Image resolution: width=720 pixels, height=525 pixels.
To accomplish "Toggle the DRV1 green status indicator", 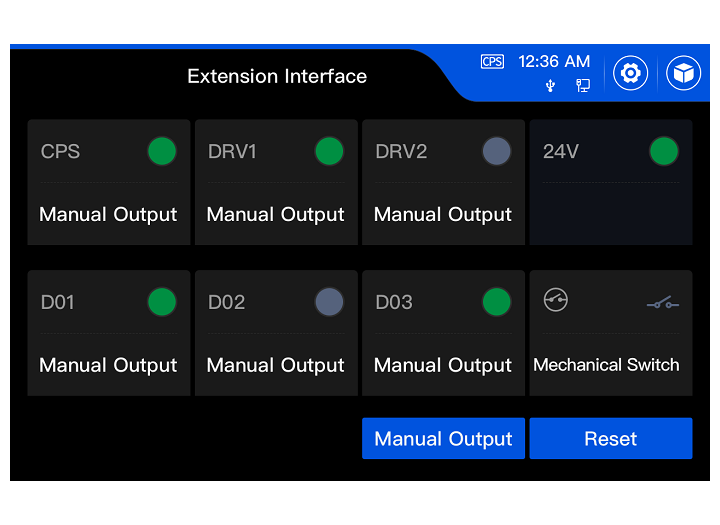I will (x=329, y=151).
